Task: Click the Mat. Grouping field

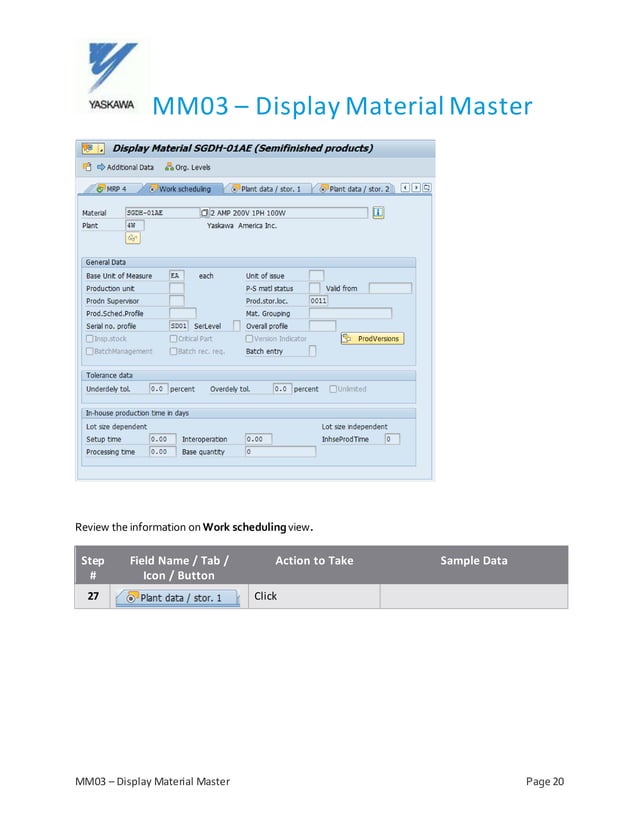Action: coord(350,313)
